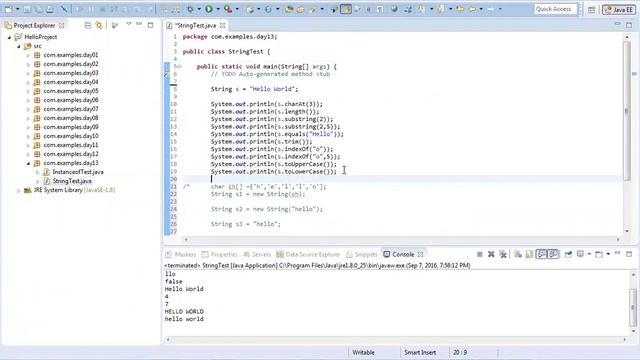Collapse the com.examples.day13 package
The width and height of the screenshot is (640, 360).
(28, 163)
